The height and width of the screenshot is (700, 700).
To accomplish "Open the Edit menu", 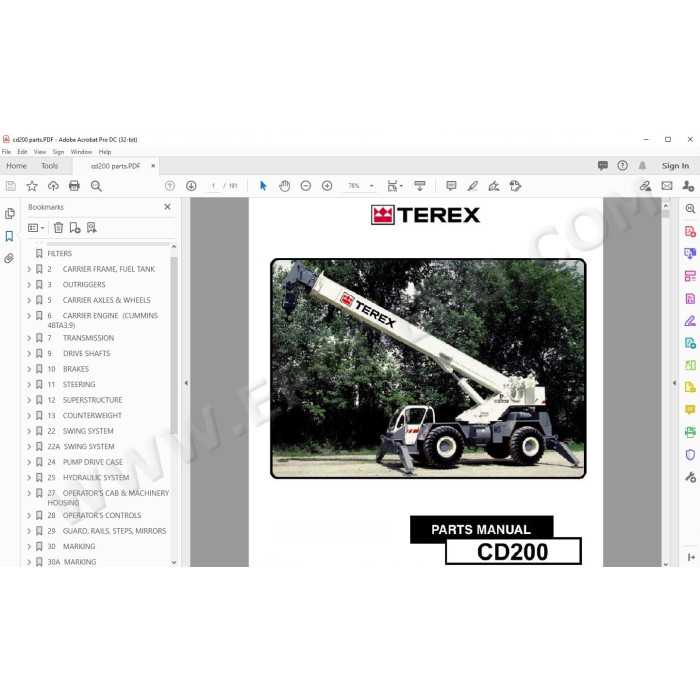I will click(x=22, y=152).
